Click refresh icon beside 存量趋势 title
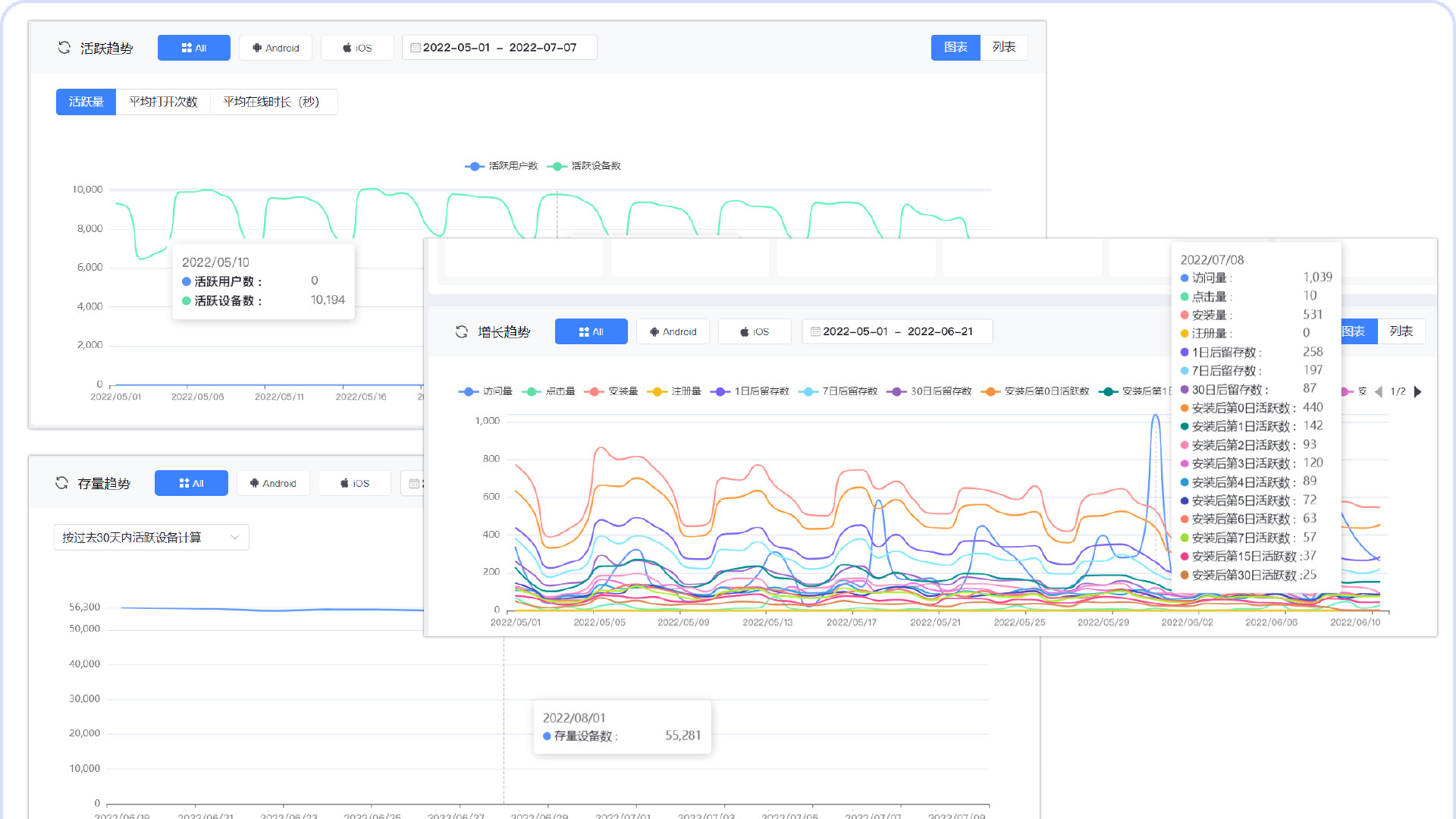 pos(61,483)
